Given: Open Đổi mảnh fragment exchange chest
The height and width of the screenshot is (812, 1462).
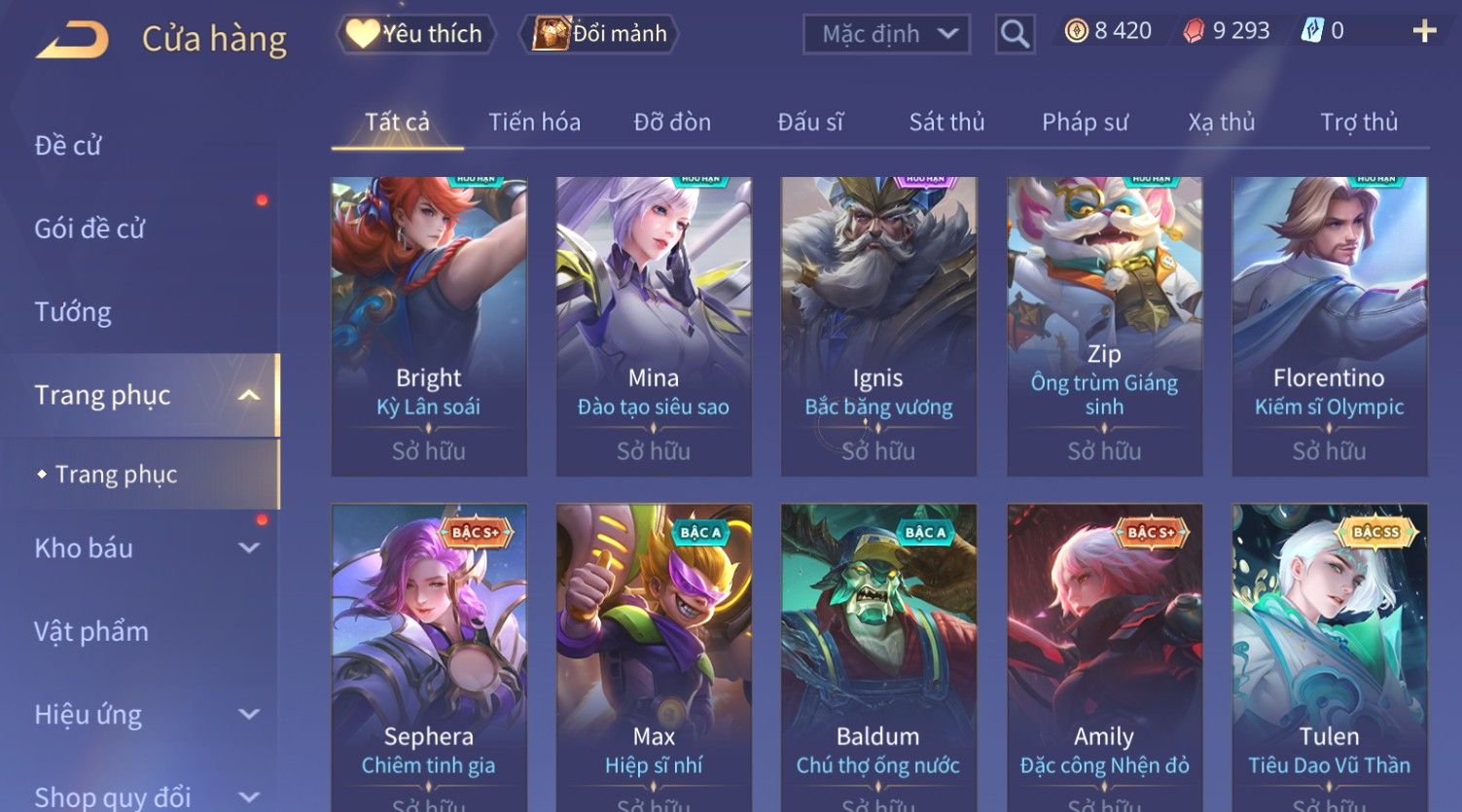Looking at the screenshot, I should [600, 34].
